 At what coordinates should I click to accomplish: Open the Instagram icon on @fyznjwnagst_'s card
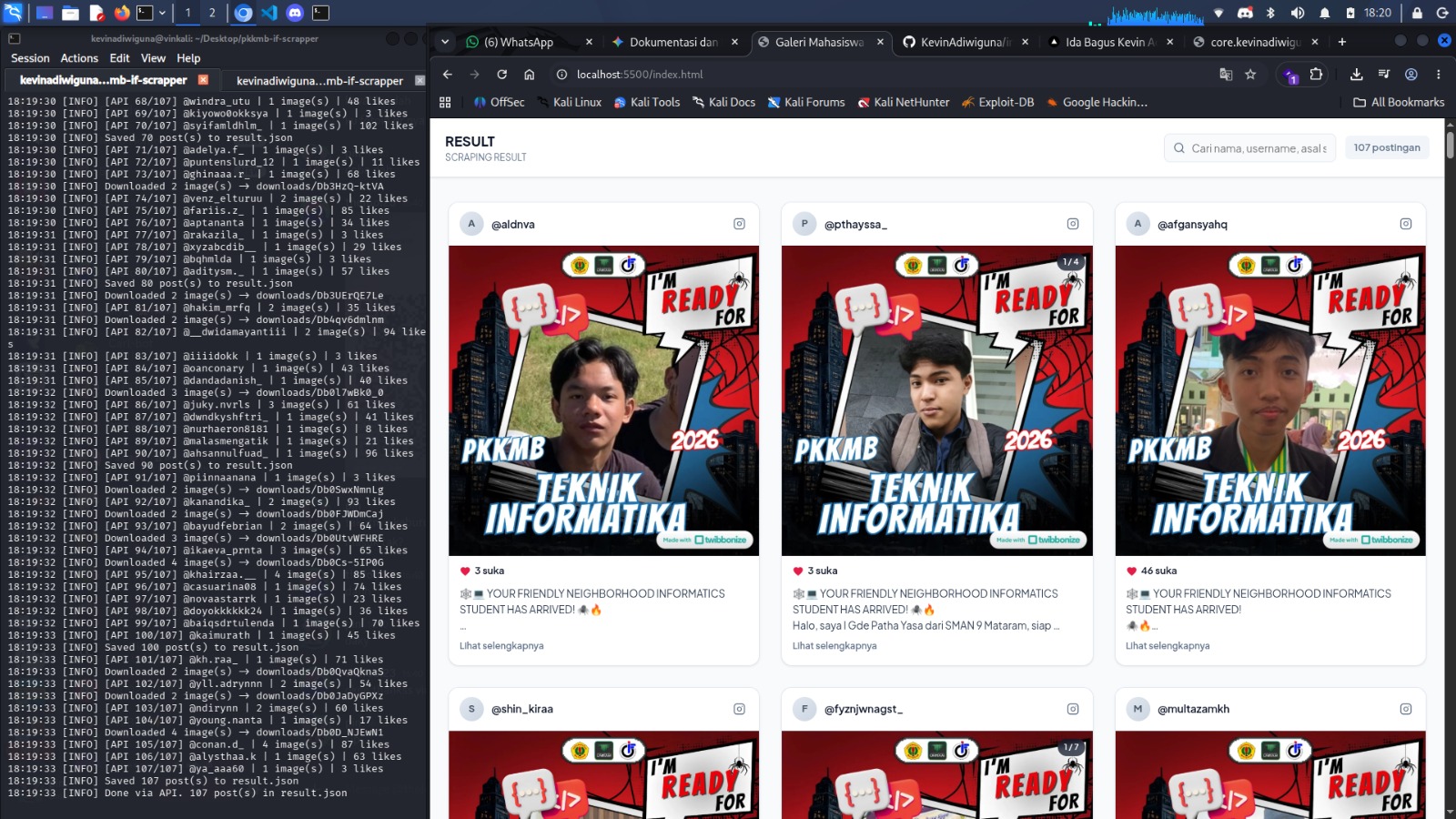tap(1073, 709)
